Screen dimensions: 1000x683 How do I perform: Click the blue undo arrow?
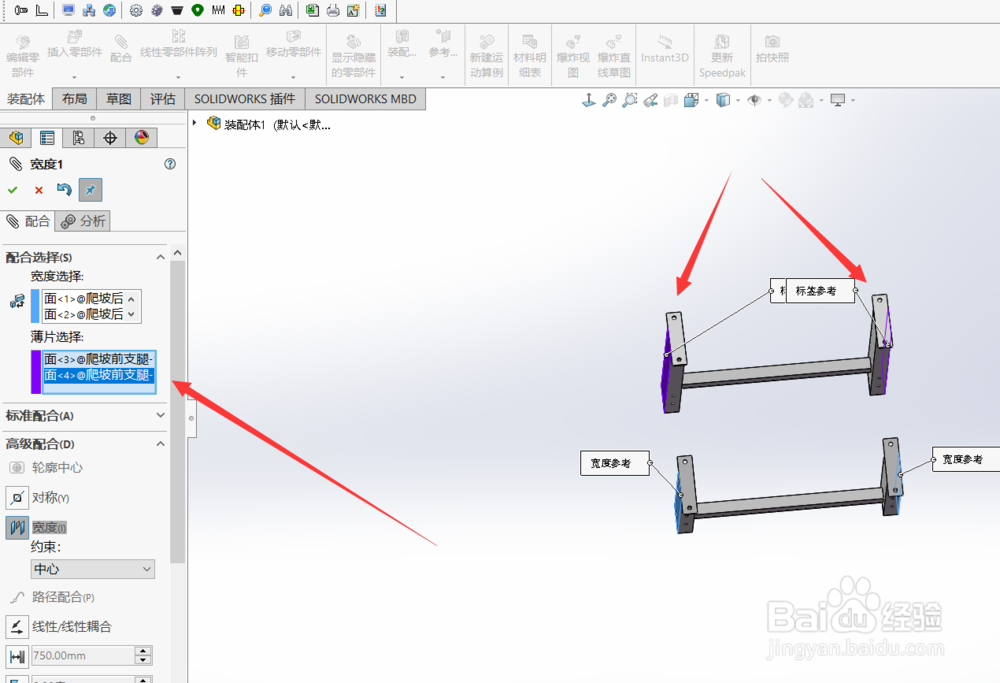[64, 189]
